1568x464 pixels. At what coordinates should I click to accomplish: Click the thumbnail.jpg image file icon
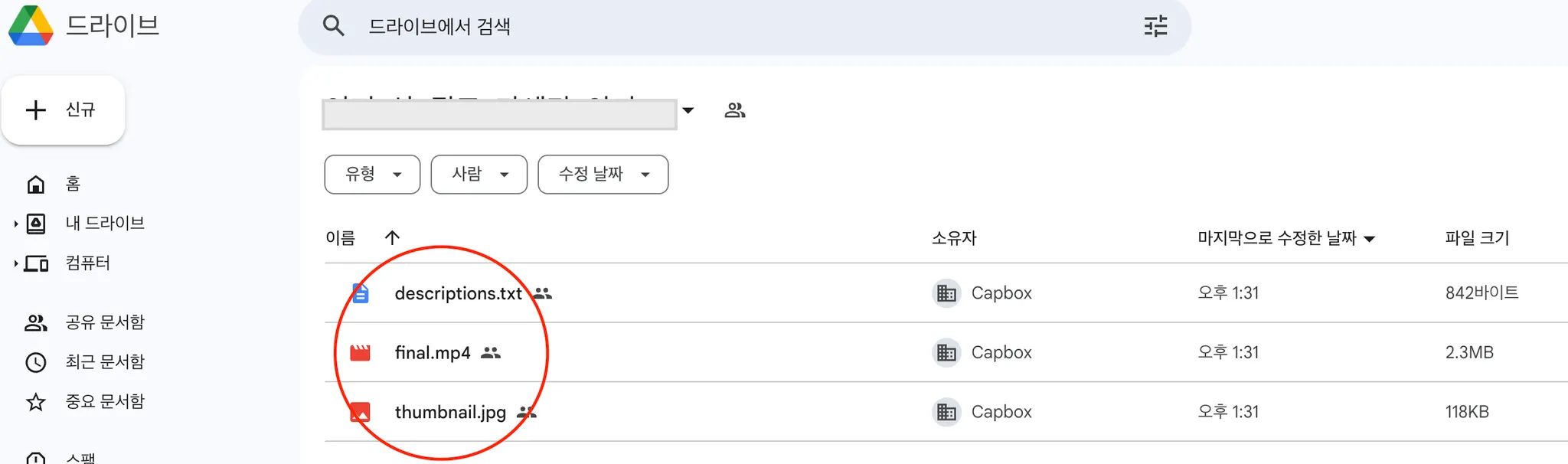tap(360, 412)
